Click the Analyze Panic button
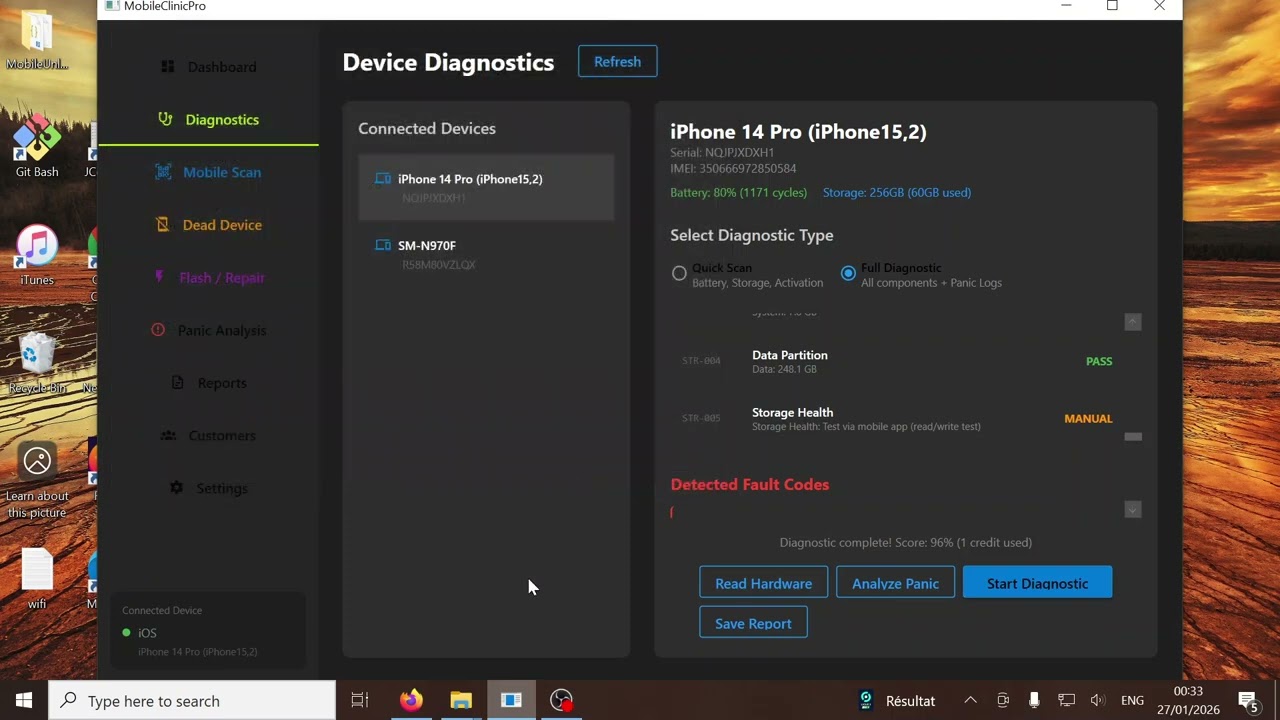1280x720 pixels. (x=895, y=583)
